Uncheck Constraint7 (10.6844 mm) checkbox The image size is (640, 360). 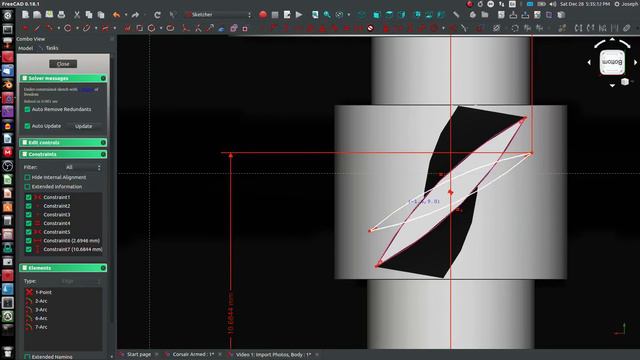coord(29,249)
